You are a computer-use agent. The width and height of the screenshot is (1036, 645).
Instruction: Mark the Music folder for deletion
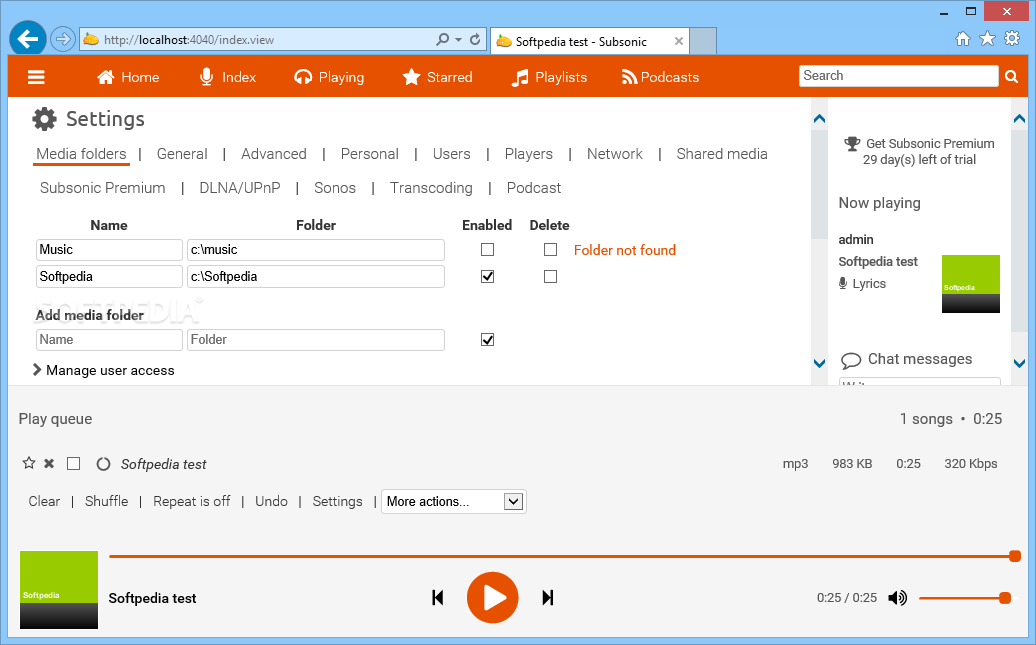coord(550,250)
